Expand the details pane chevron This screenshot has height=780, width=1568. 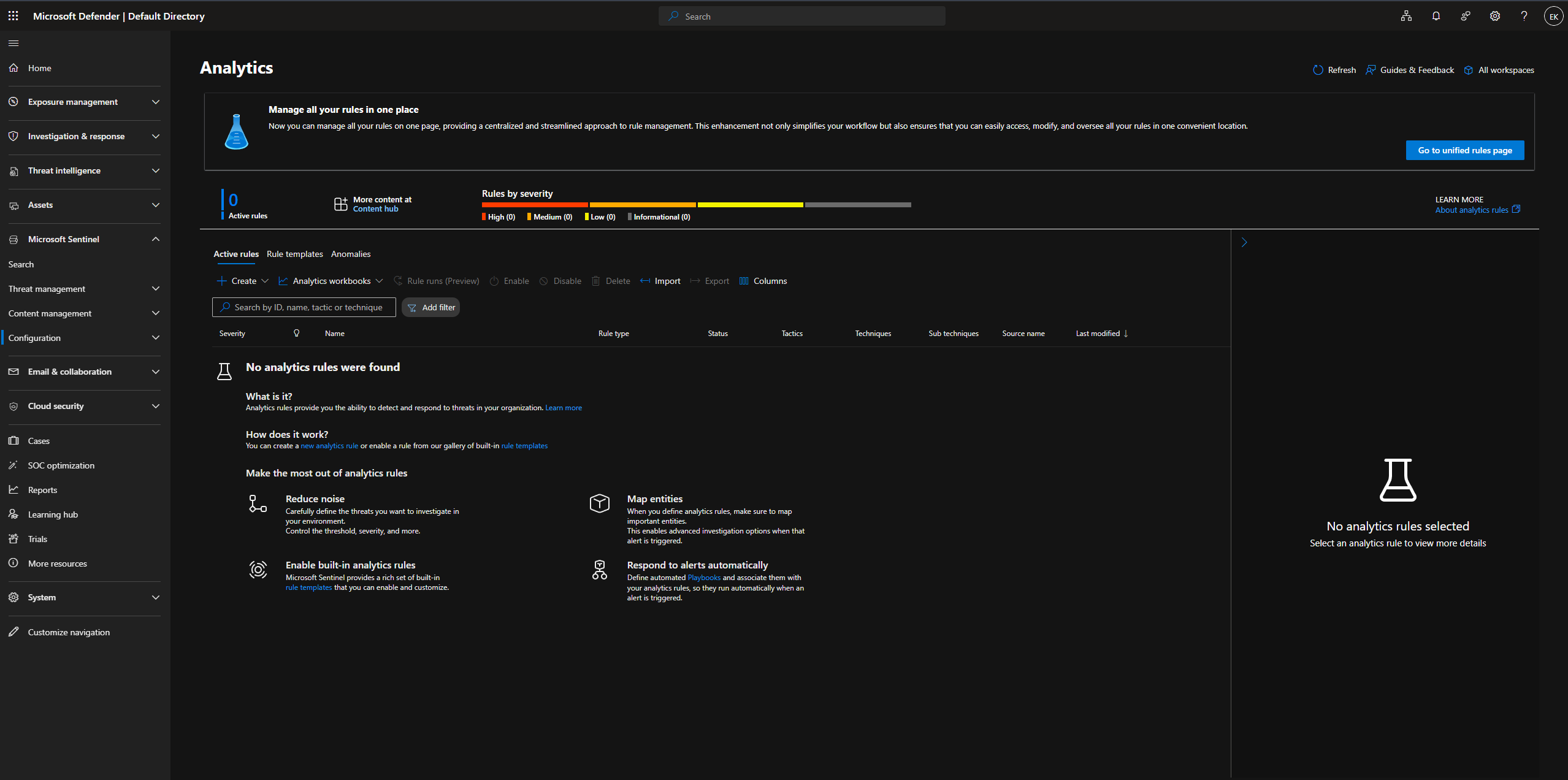coord(1244,242)
